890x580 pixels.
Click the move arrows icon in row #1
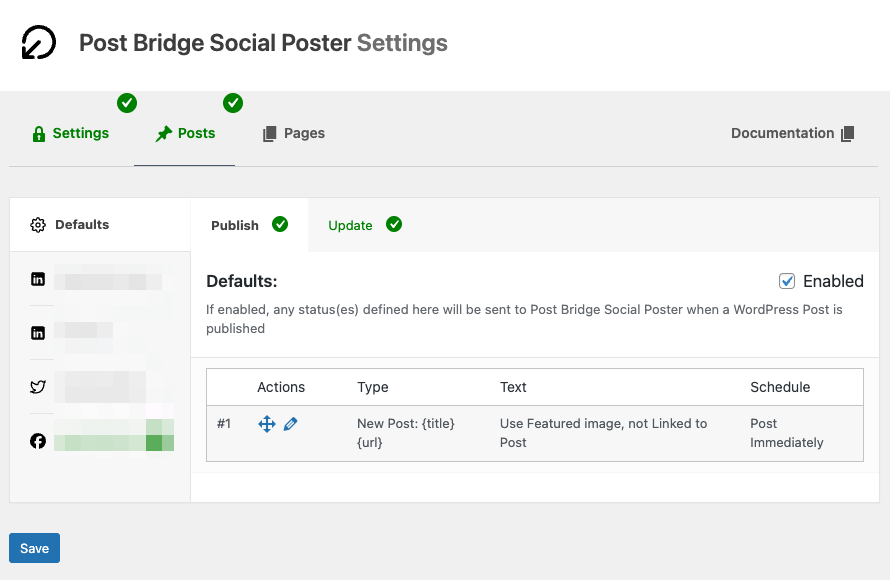click(267, 424)
